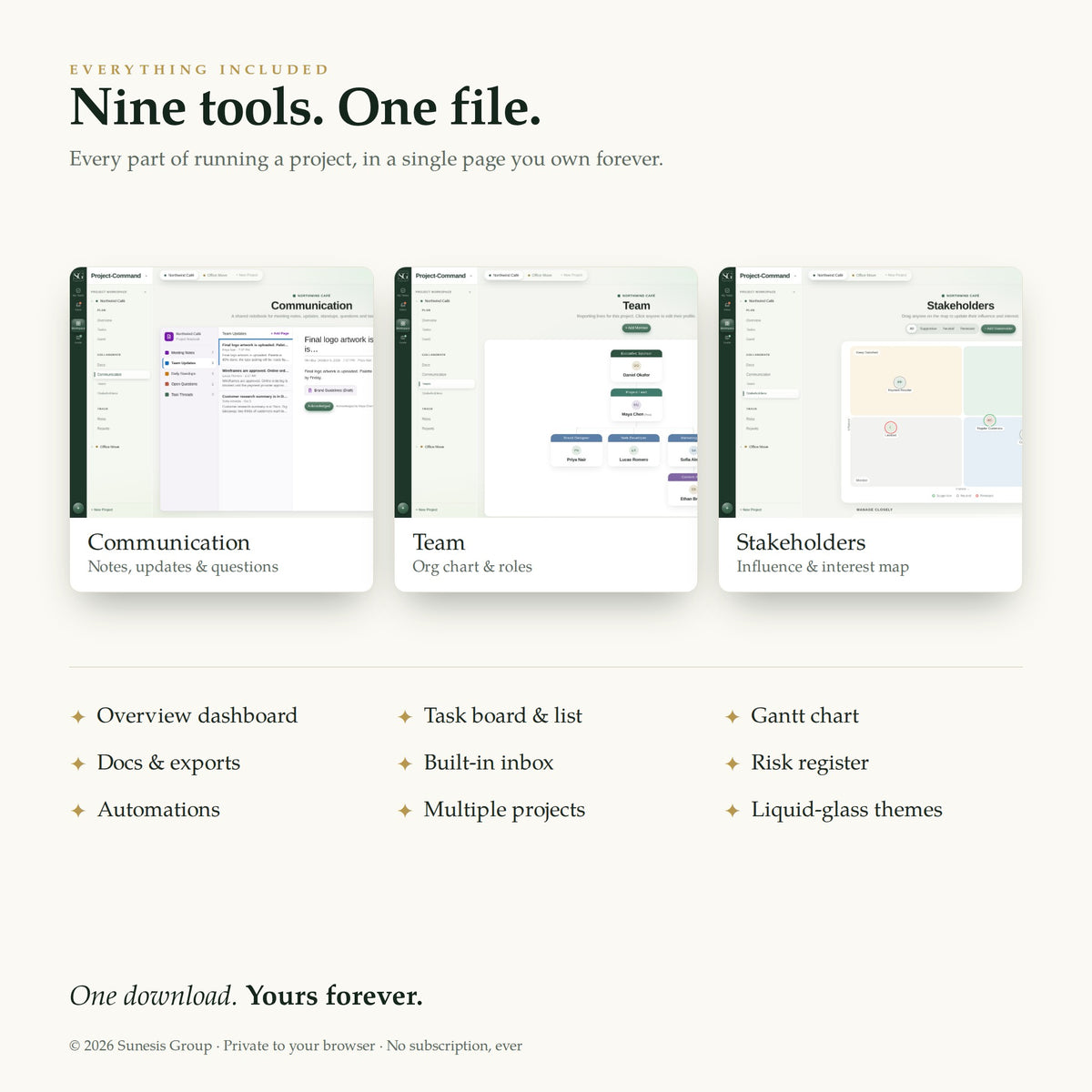Viewport: 1092px width, 1092px height.
Task: Click Maya Chen's card in the Team screenshot
Action: tap(636, 405)
